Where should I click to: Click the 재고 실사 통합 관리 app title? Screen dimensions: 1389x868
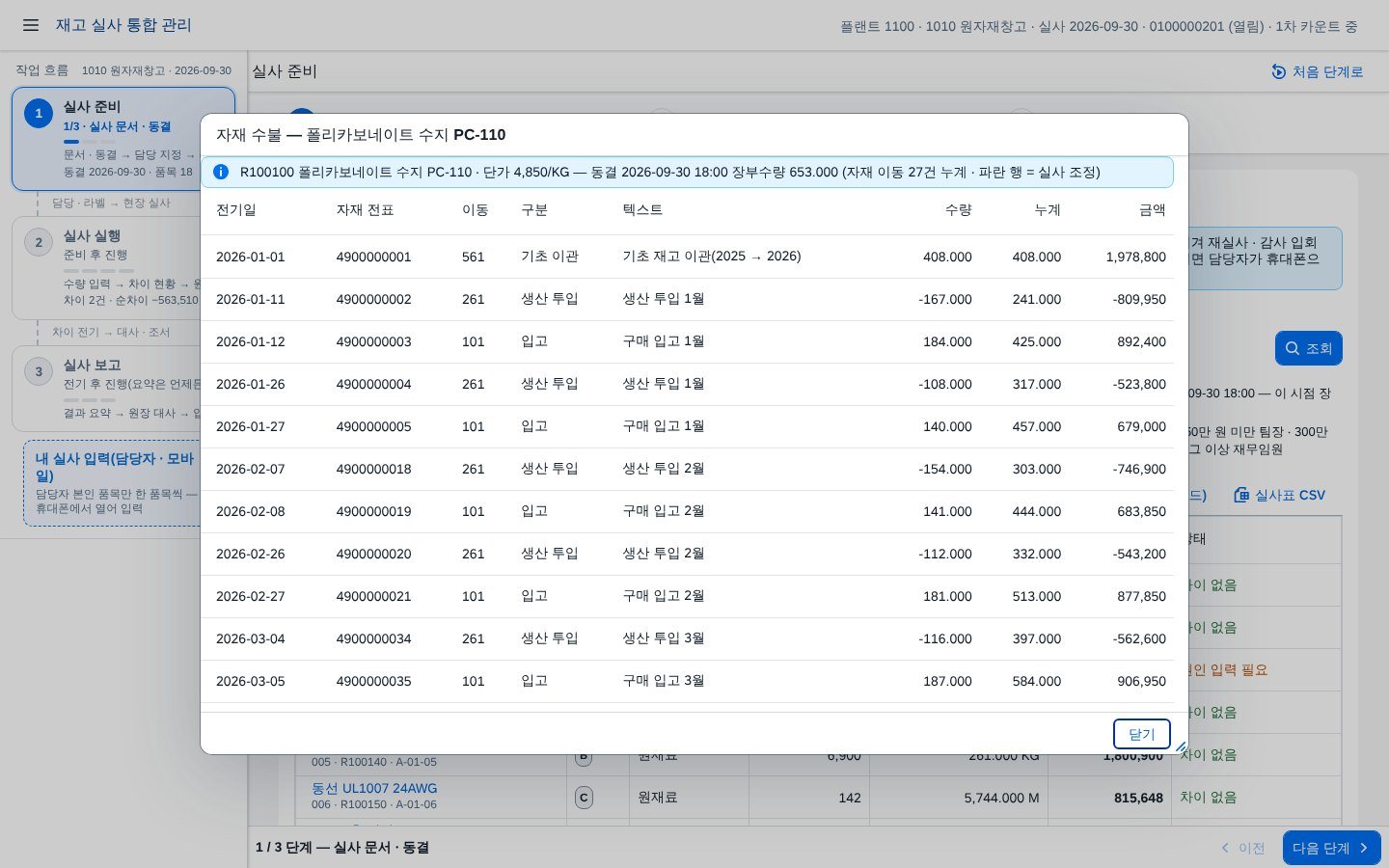tap(123, 25)
